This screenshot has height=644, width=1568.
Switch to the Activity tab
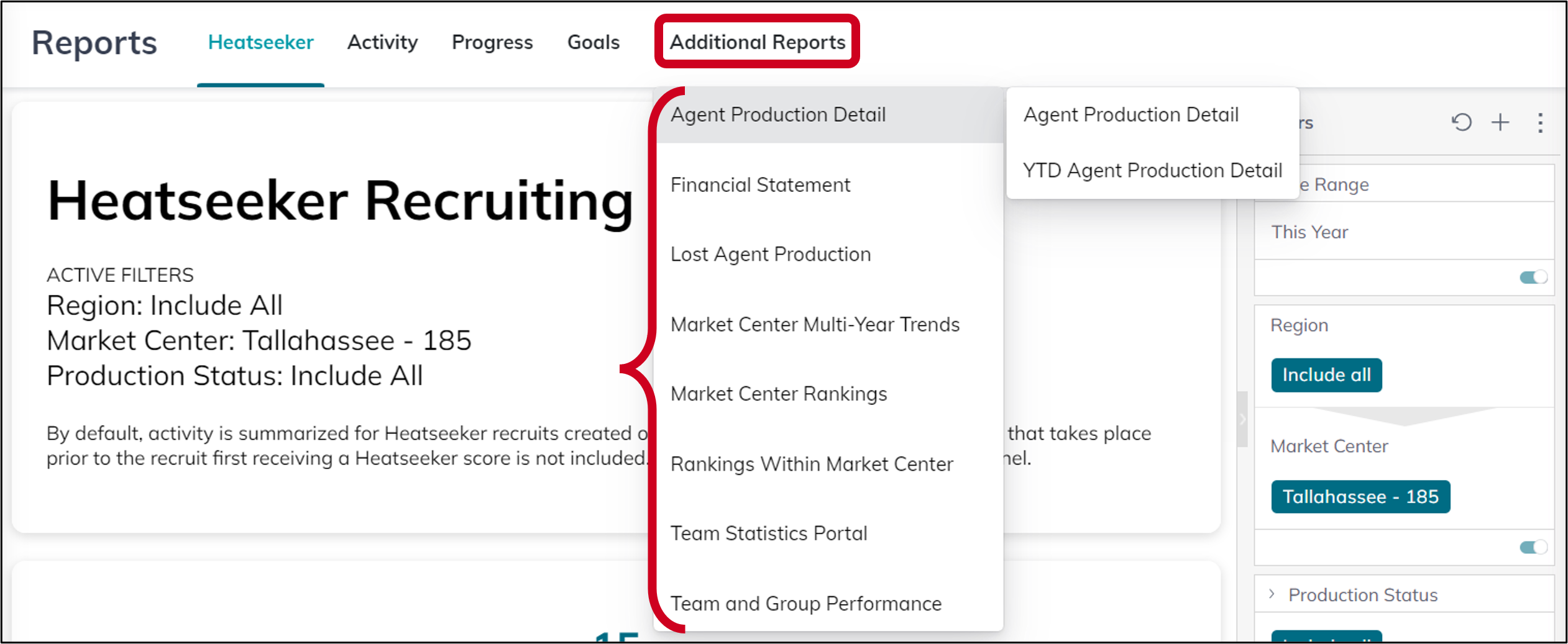click(x=382, y=42)
